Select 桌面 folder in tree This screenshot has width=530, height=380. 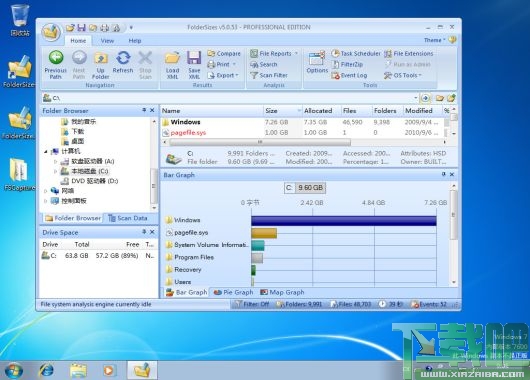(x=73, y=141)
